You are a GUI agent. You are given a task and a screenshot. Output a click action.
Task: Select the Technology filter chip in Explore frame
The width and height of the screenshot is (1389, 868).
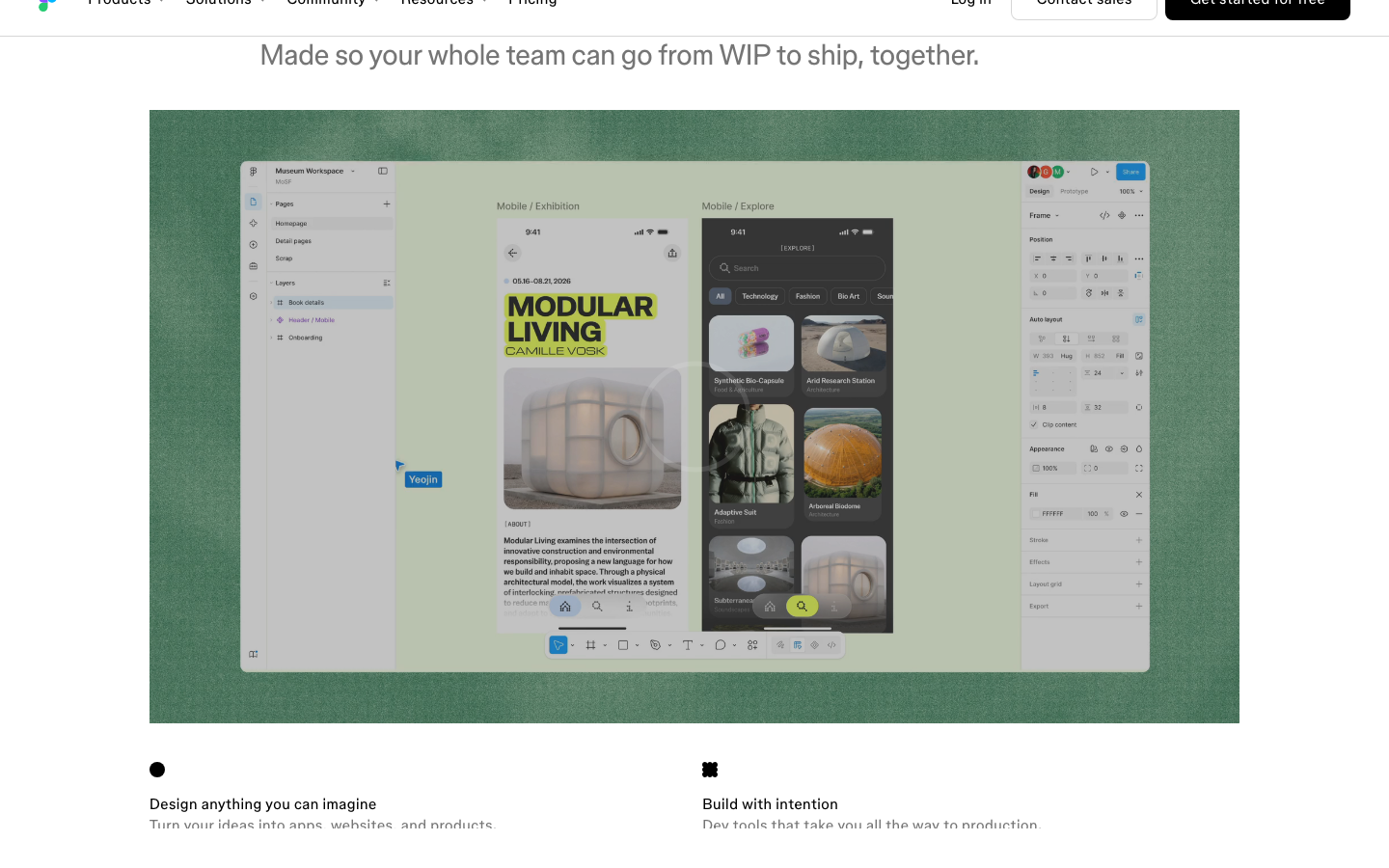760,296
